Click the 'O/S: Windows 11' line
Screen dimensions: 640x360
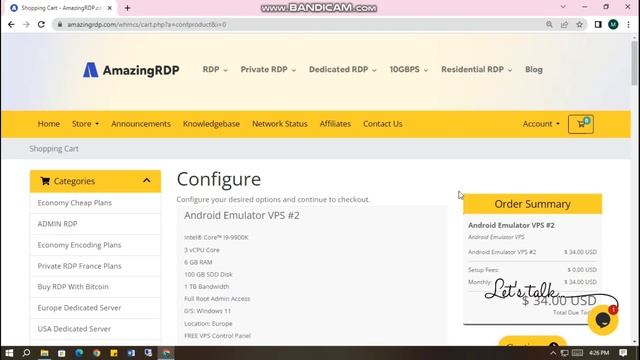click(207, 311)
